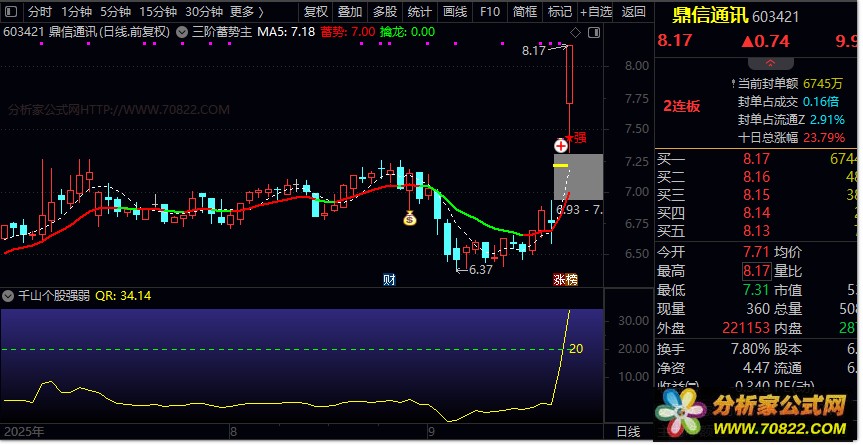The height and width of the screenshot is (445, 863).
Task: Click the month 8 timeline marker
Action: [233, 432]
